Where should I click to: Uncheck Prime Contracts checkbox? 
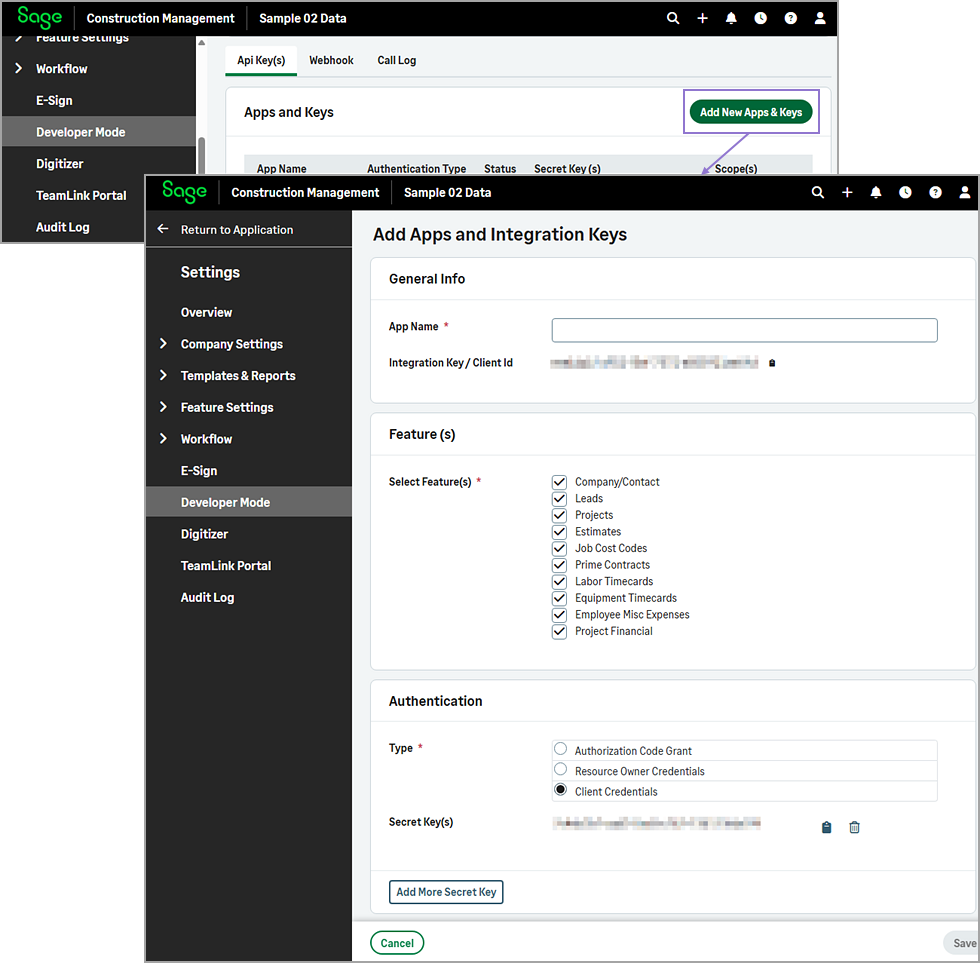(x=559, y=565)
